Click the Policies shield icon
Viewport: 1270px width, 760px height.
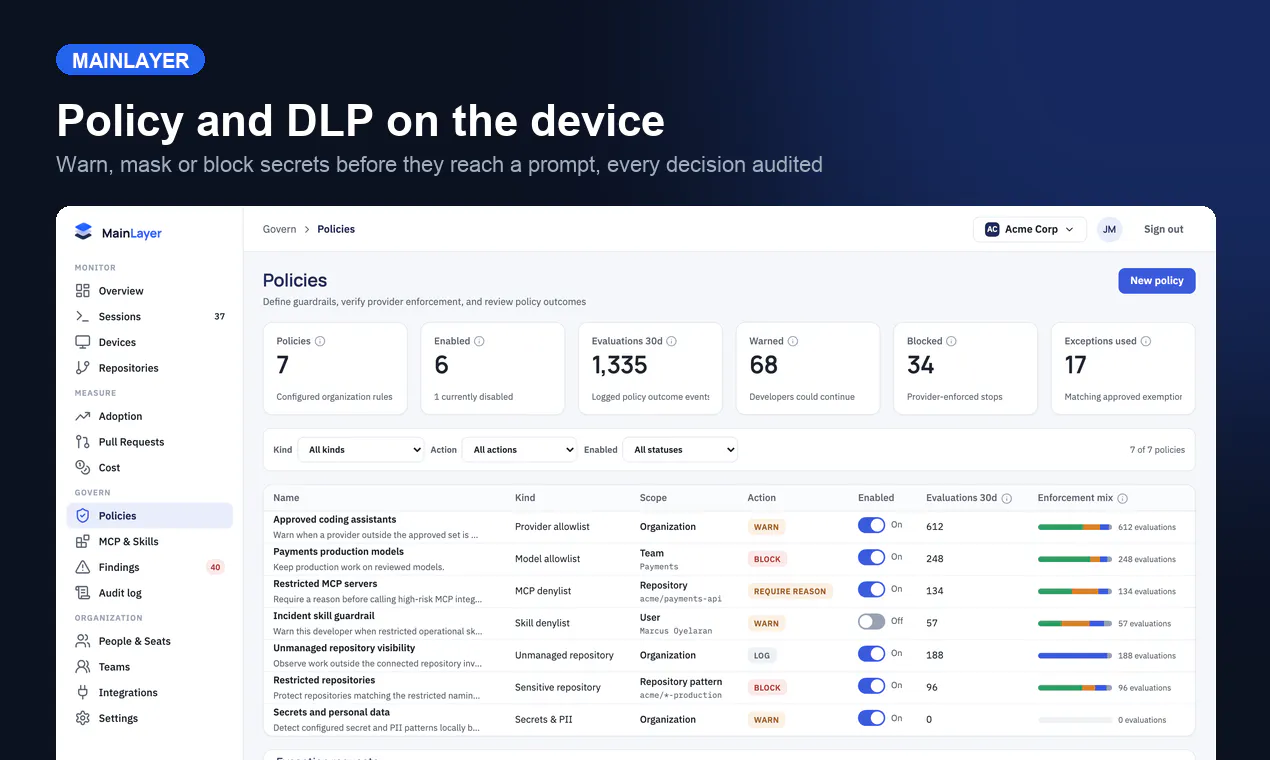[x=83, y=516]
